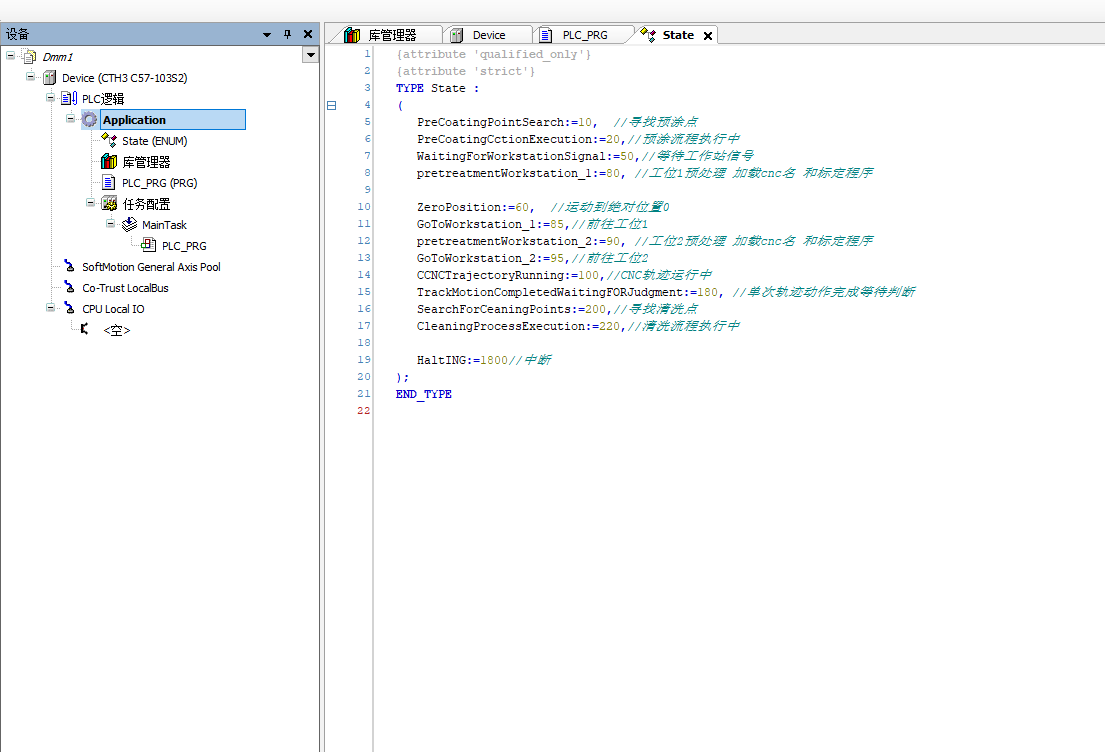Screen dimensions: 1105x752
Task: Click ZeroPosition:=60 code line
Action: click(x=543, y=207)
